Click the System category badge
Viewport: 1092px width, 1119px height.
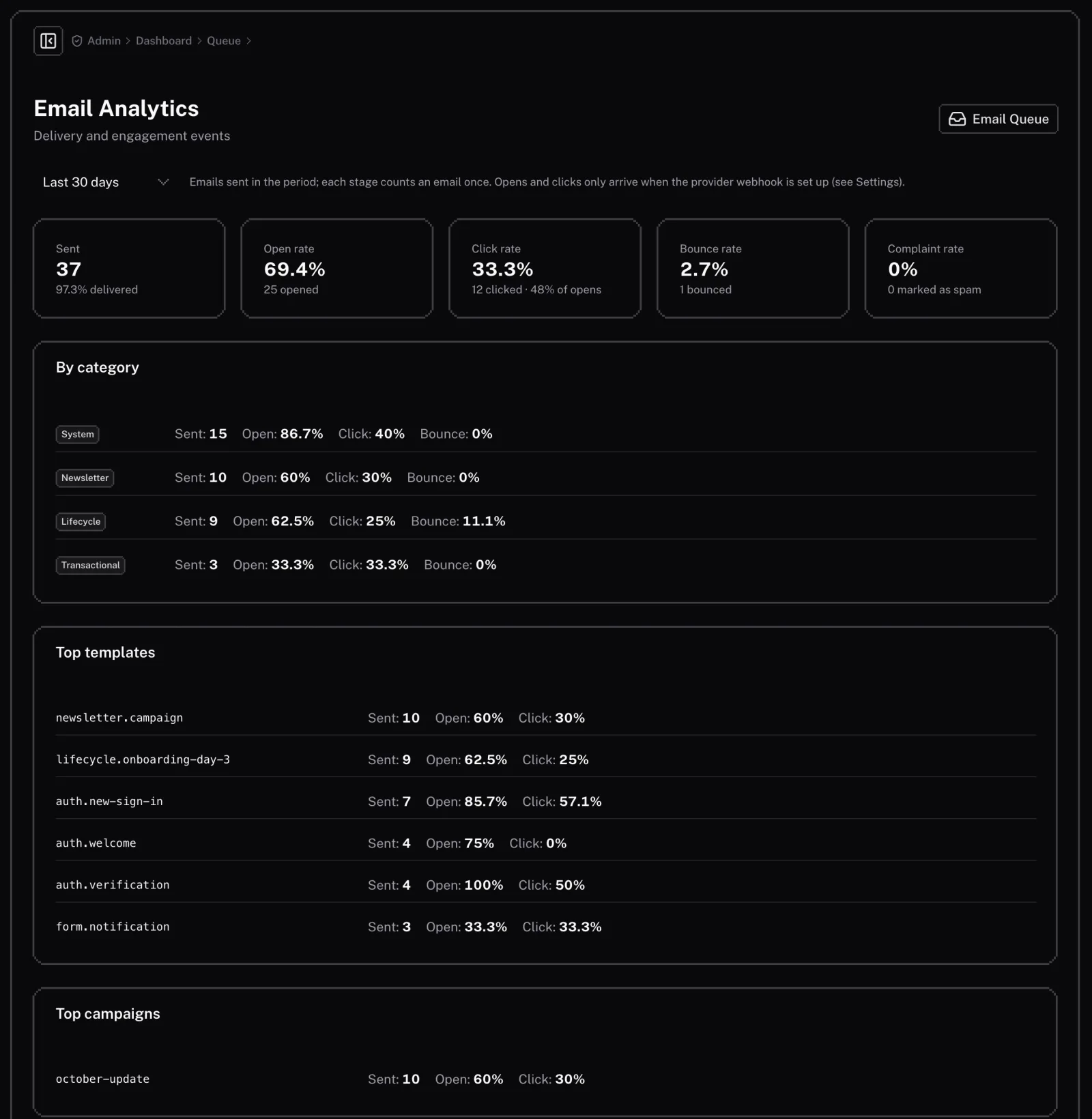tap(77, 435)
